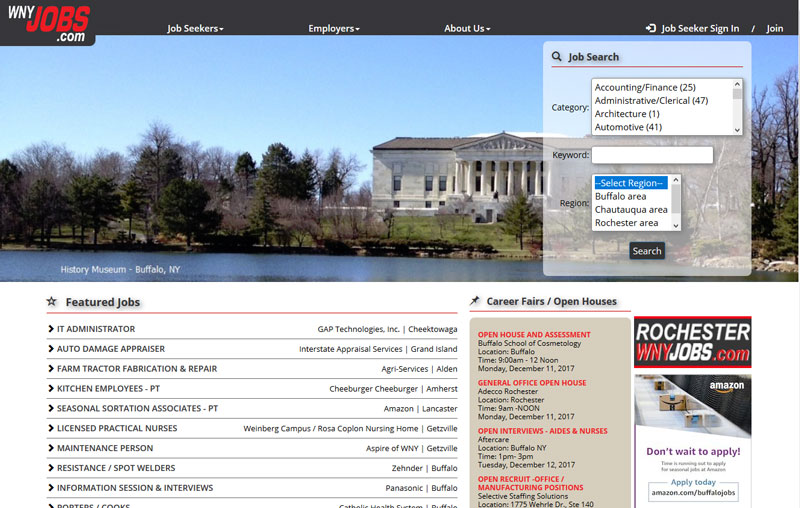Click chevron beside Auto Damage Appraiser
Image resolution: width=800 pixels, height=508 pixels.
51,349
